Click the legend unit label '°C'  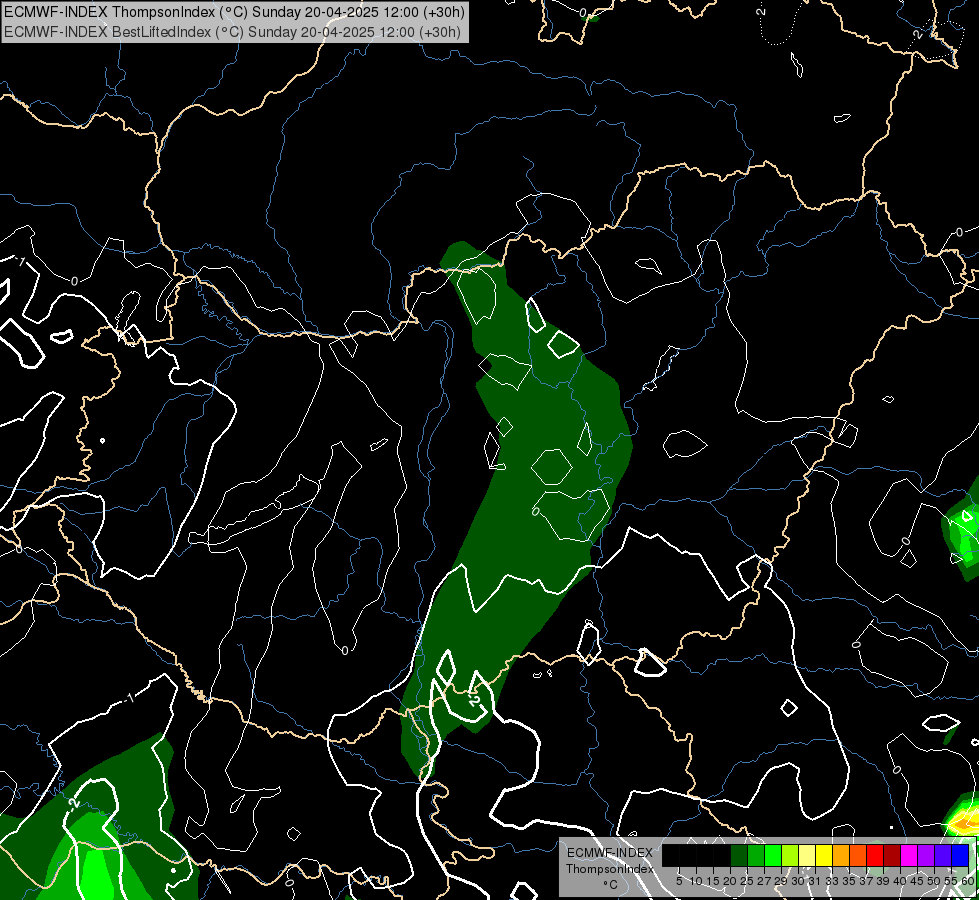(x=611, y=885)
